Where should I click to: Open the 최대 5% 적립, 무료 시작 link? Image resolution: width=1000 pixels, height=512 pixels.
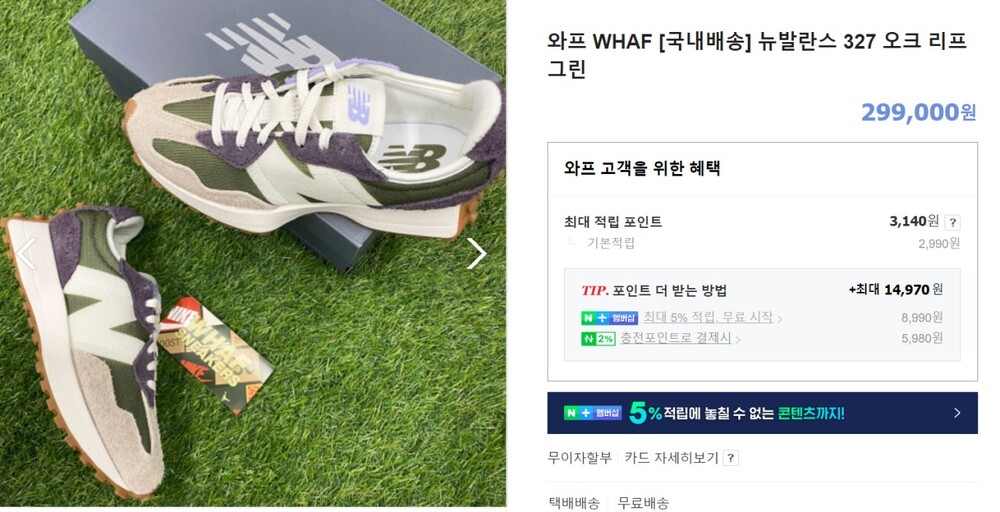(708, 318)
